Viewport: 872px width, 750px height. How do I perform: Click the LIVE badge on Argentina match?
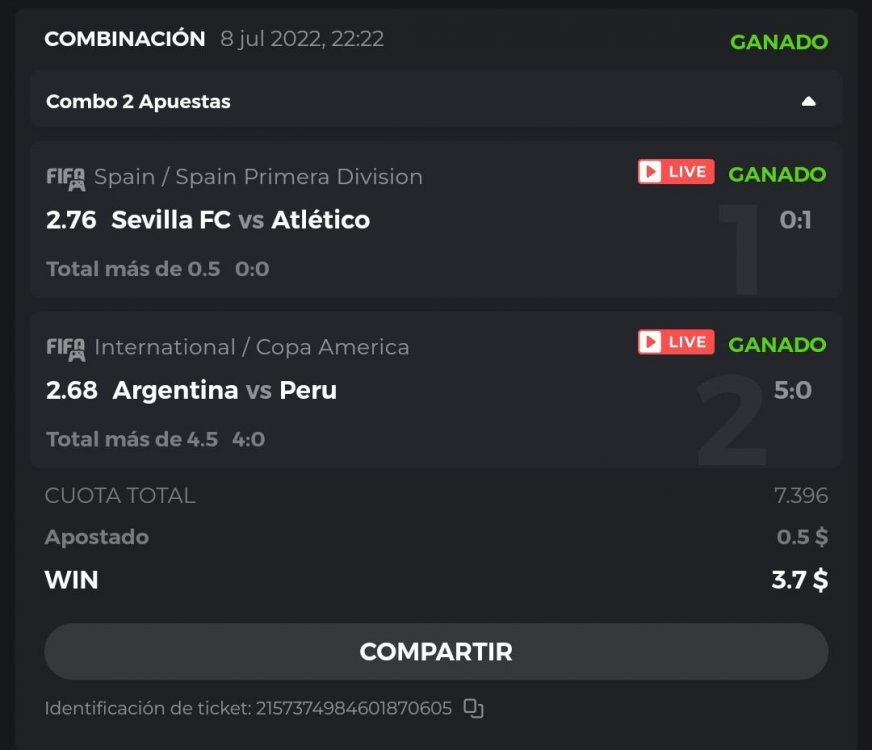[x=676, y=342]
